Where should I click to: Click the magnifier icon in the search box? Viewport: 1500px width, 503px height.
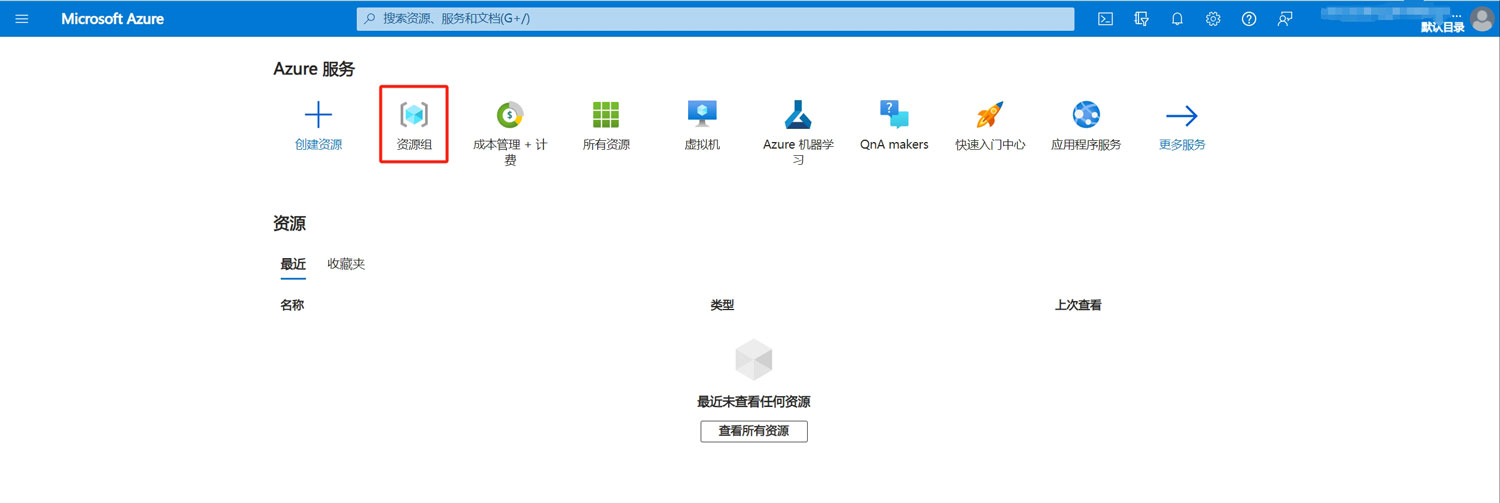(x=370, y=19)
